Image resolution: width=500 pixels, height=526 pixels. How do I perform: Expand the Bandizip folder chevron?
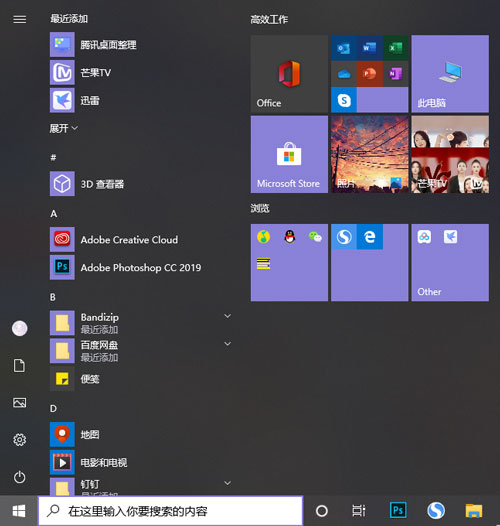click(x=228, y=316)
